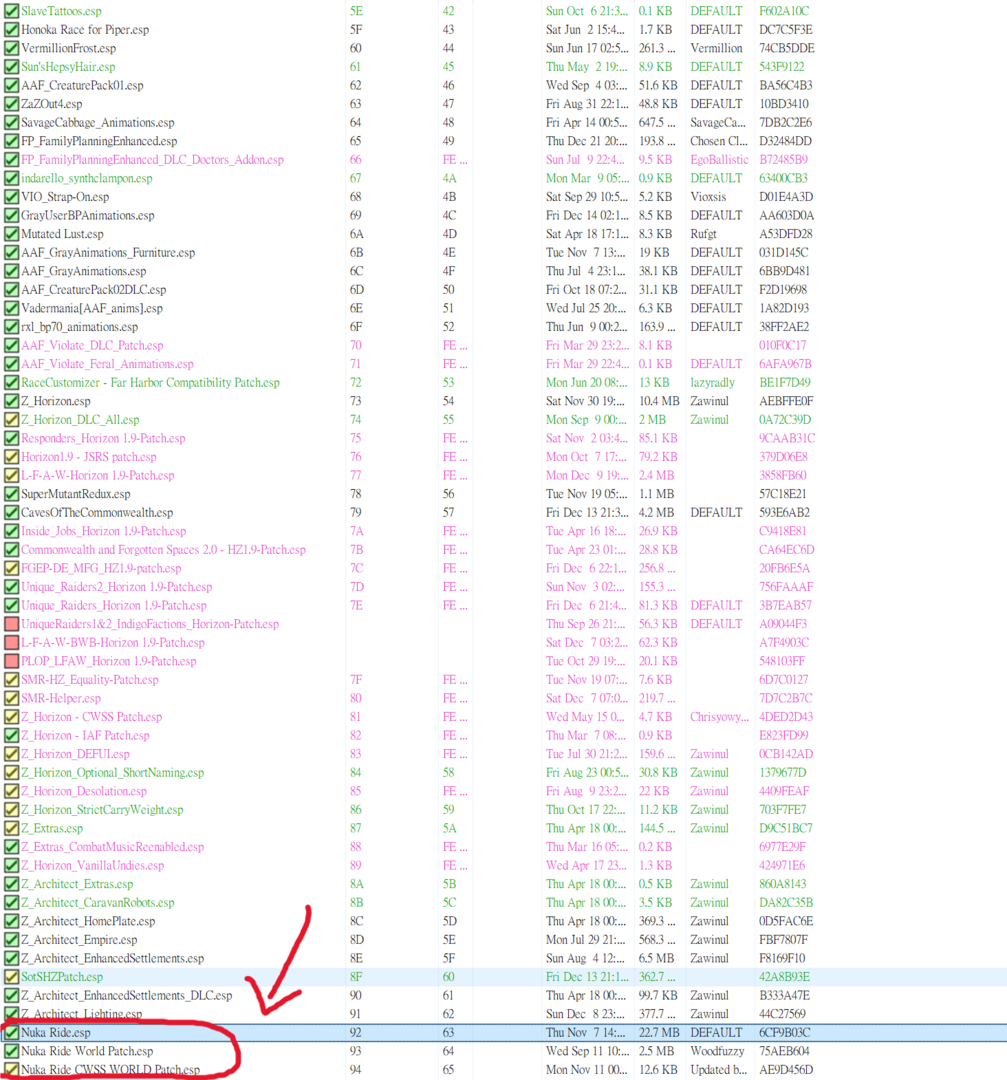
Task: Uncheck the SlaveTattoos.esp checkbox
Action: tap(11, 11)
